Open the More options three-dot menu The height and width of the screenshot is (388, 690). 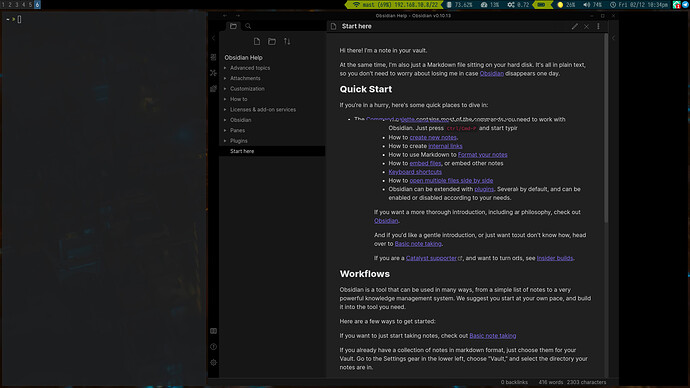click(598, 26)
